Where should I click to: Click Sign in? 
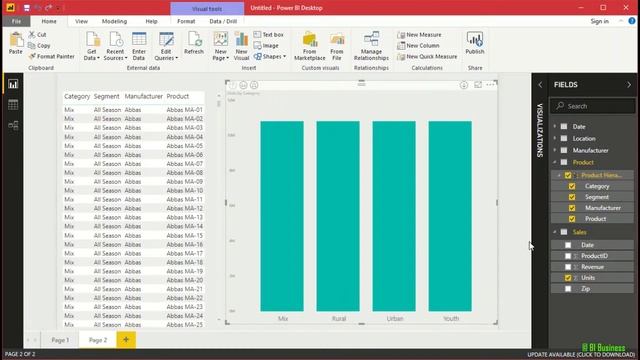point(600,21)
